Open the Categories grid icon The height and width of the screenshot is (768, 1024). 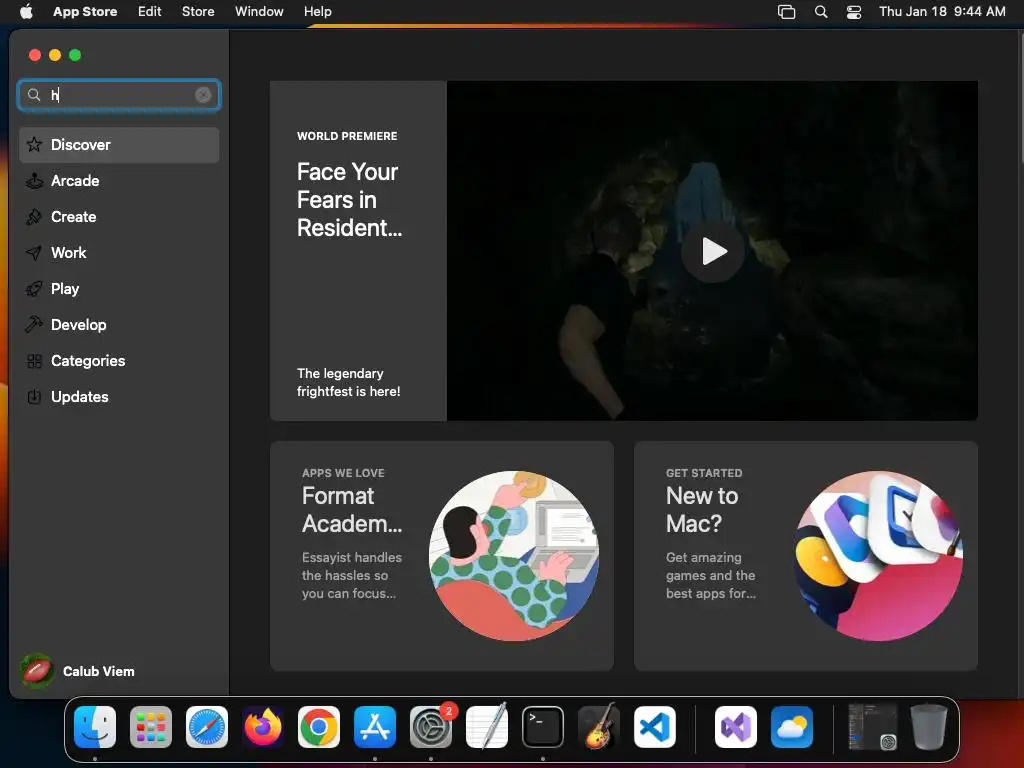(34, 360)
